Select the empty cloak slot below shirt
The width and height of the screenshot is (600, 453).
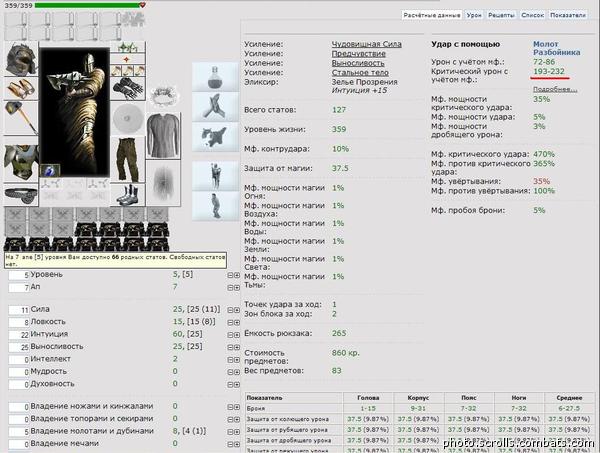pos(164,183)
